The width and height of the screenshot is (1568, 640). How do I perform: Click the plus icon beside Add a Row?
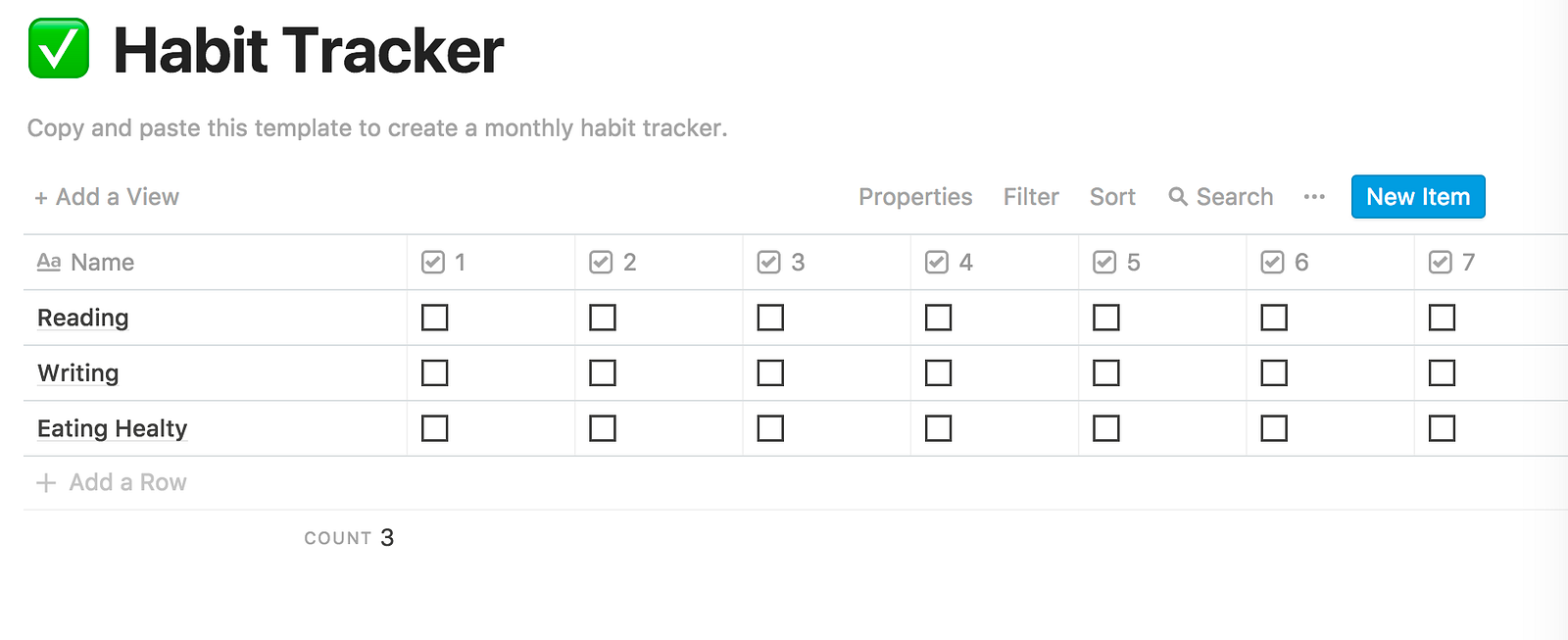[x=46, y=482]
